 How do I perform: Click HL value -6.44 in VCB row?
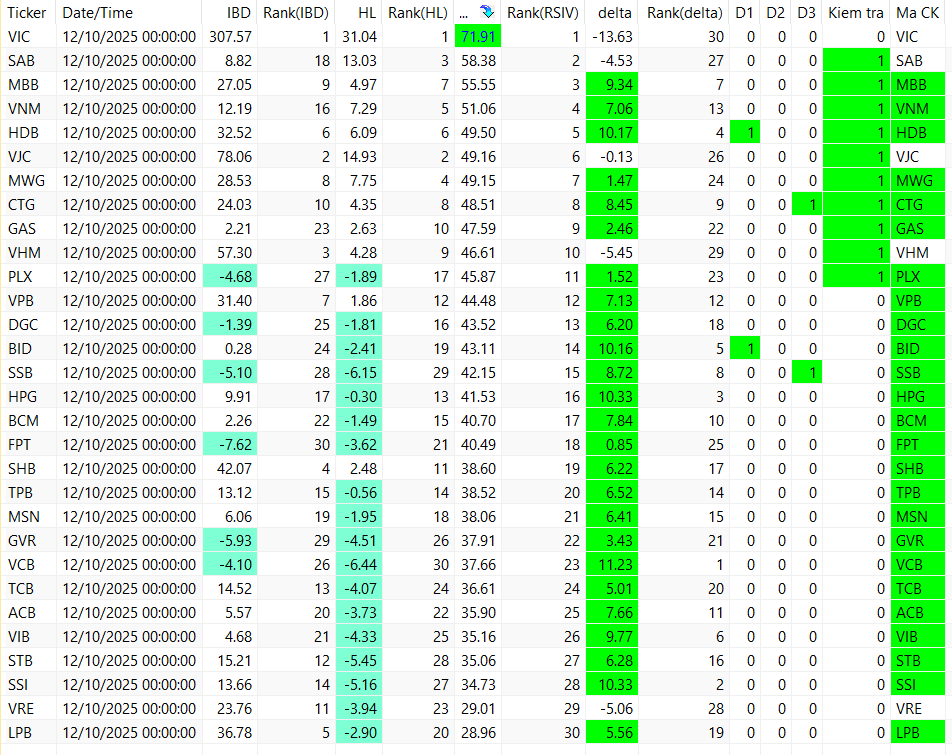coord(359,564)
